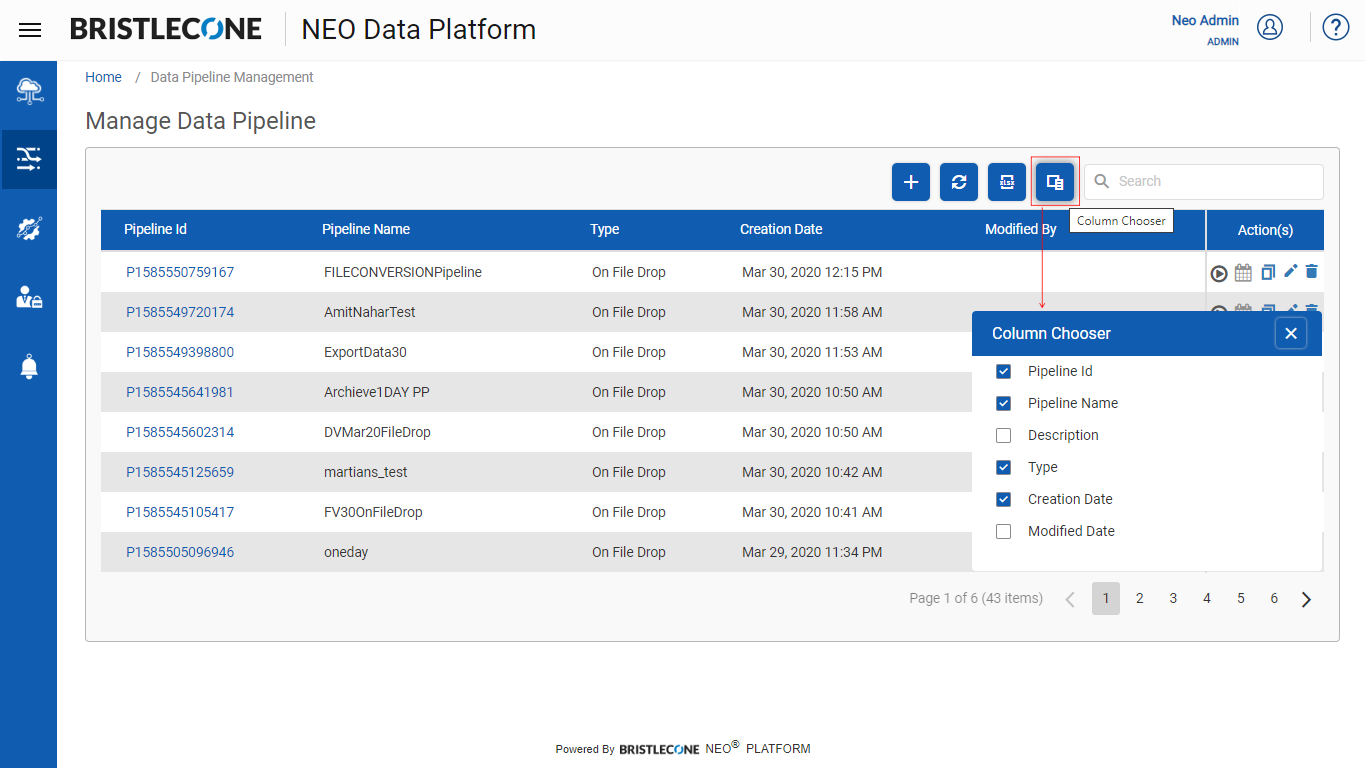Sort by Pipeline Name column header
The width and height of the screenshot is (1366, 768).
click(x=366, y=229)
